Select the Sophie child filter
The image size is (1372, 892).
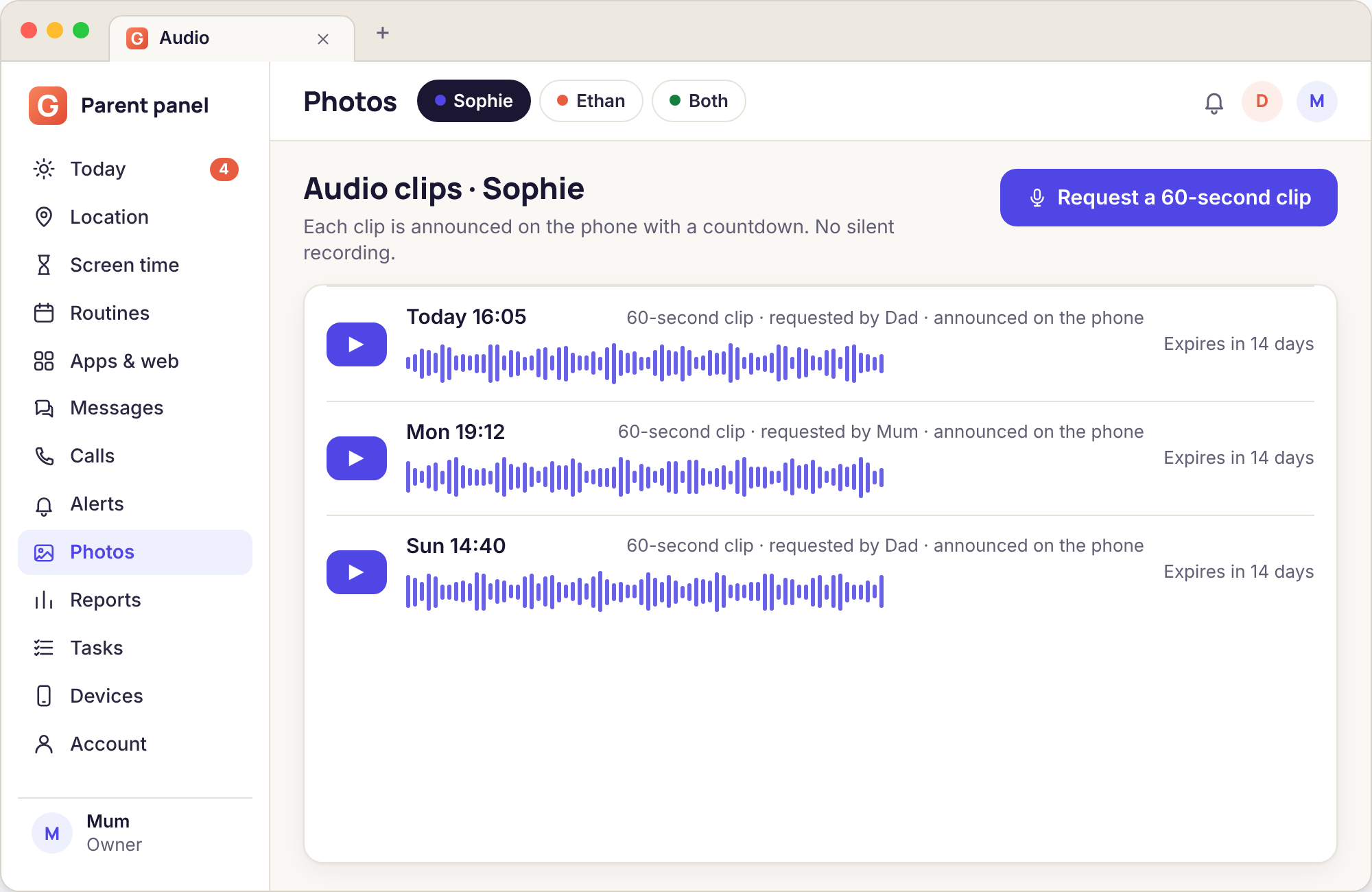point(474,101)
